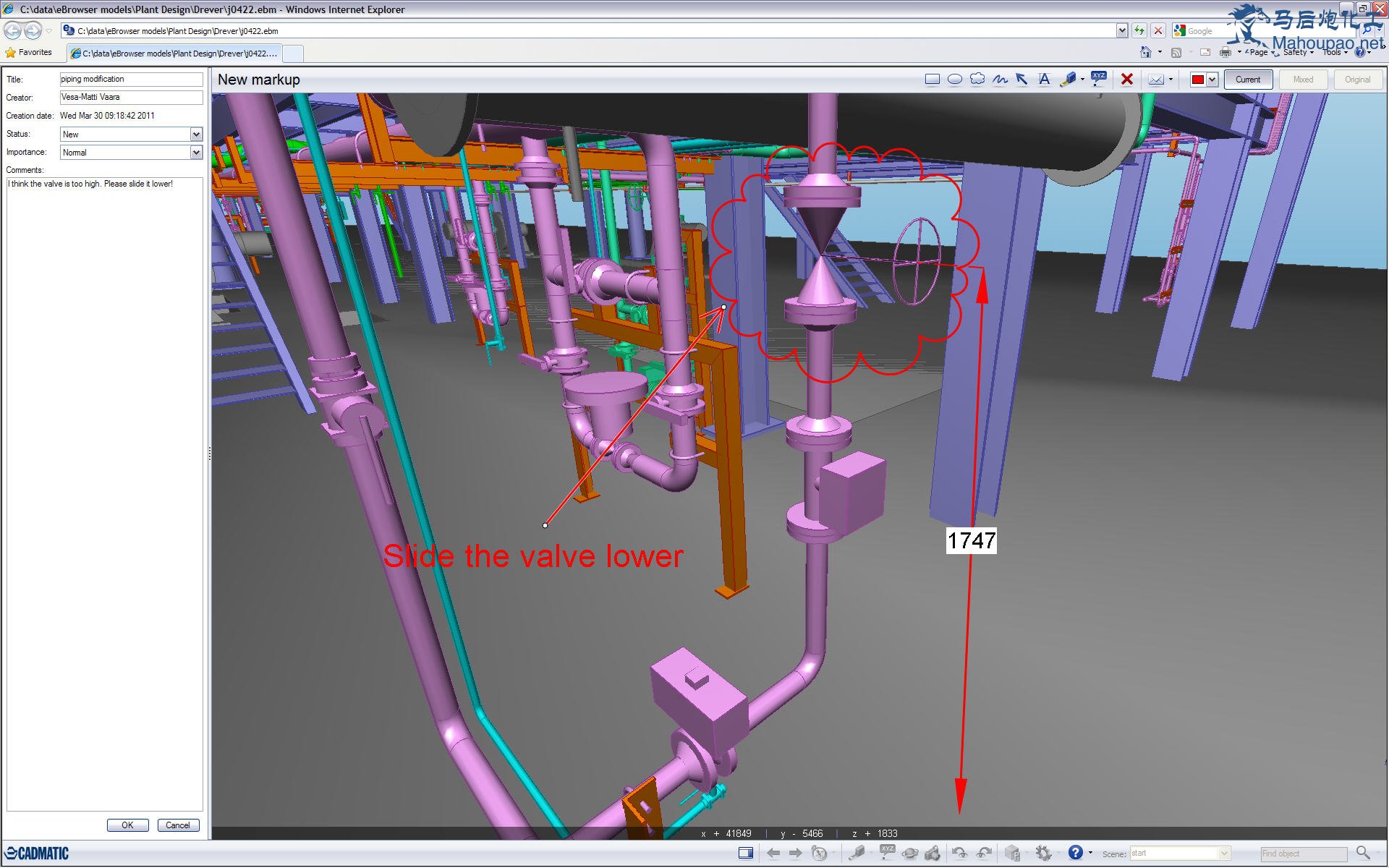The image size is (1389, 868).
Task: Click inside the Comments text area
Action: (x=105, y=494)
